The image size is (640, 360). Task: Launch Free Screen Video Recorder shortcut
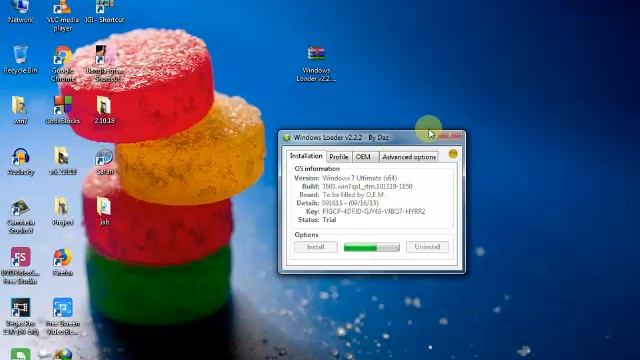coord(62,316)
